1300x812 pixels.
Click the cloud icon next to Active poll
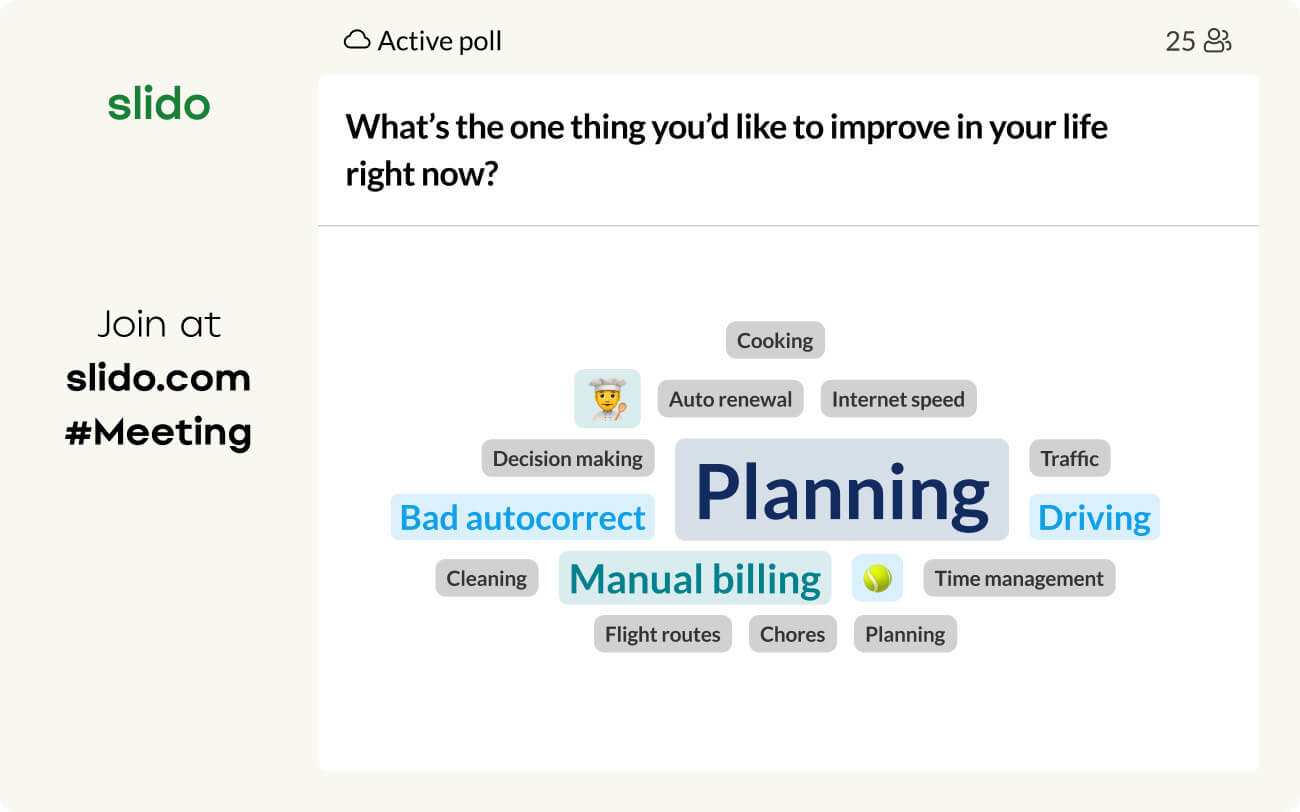click(355, 40)
